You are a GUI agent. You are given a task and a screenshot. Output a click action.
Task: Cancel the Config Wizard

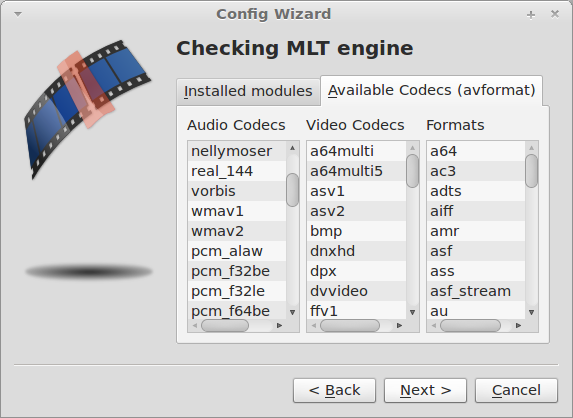point(516,390)
